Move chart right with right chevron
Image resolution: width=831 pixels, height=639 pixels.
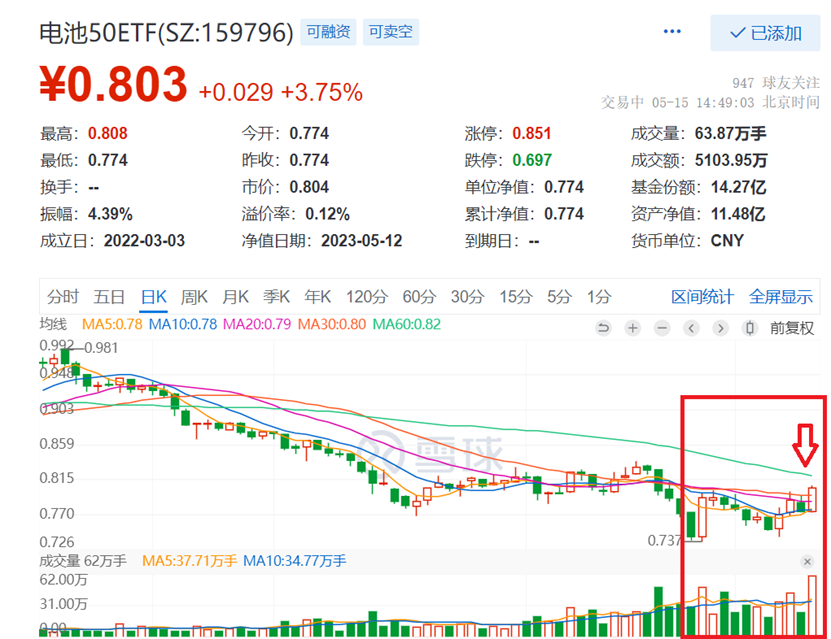pyautogui.click(x=720, y=329)
